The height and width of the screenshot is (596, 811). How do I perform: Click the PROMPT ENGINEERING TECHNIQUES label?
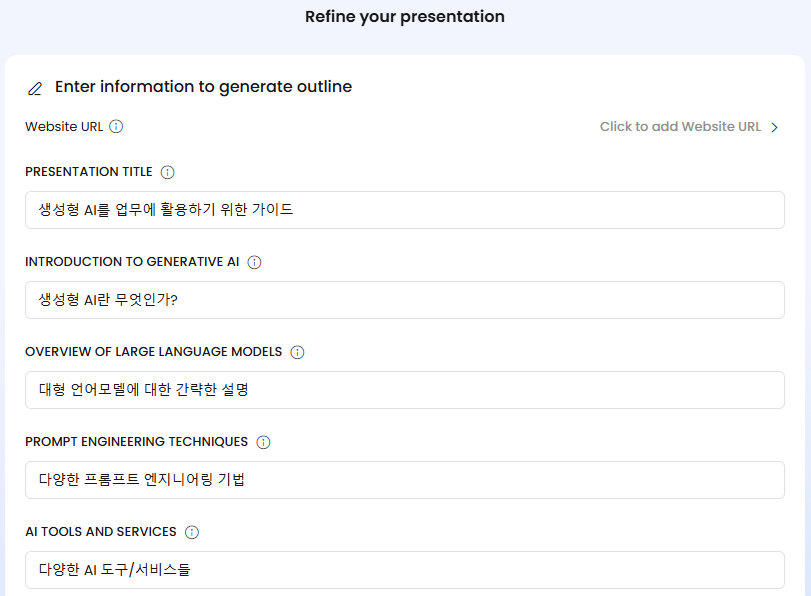[136, 442]
